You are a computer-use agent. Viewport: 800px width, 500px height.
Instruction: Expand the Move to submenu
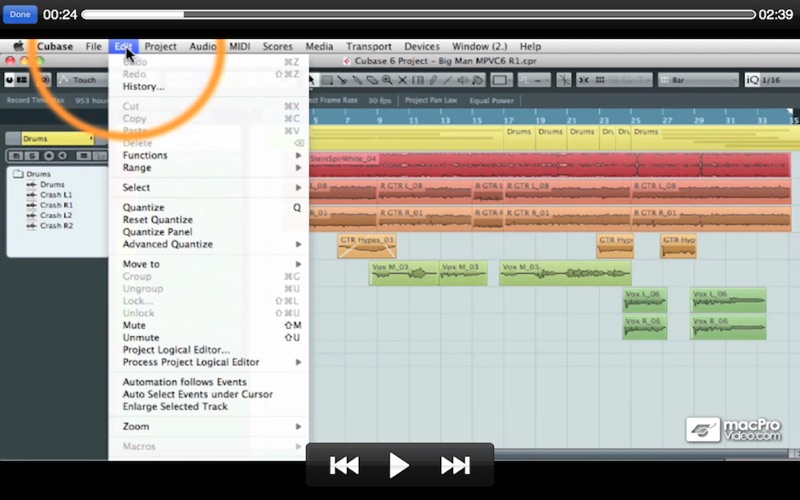click(x=210, y=264)
